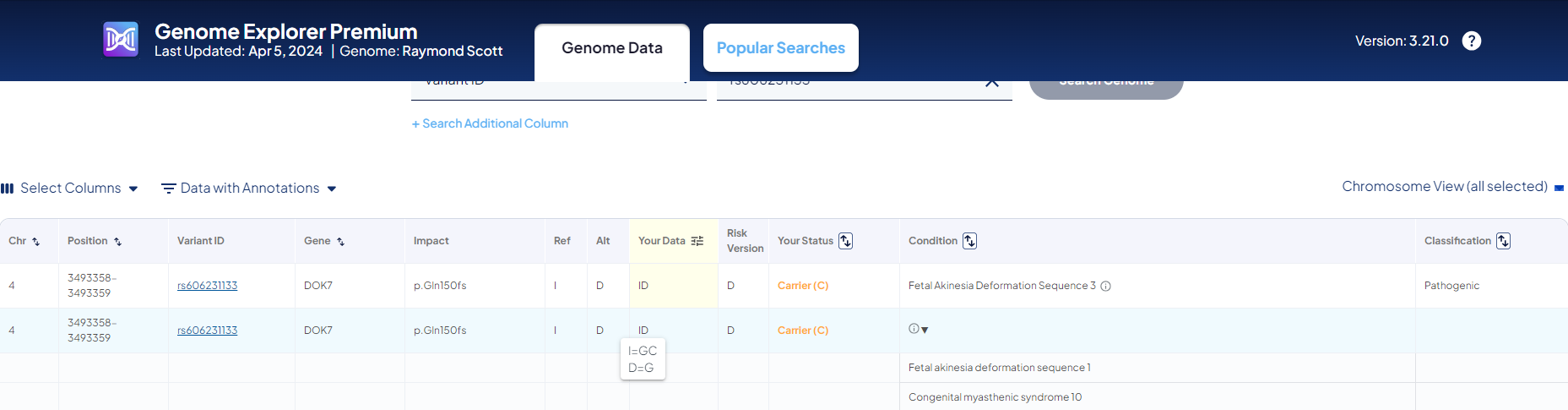The height and width of the screenshot is (410, 1568).
Task: Open rs606231133 link in first row
Action: click(207, 286)
